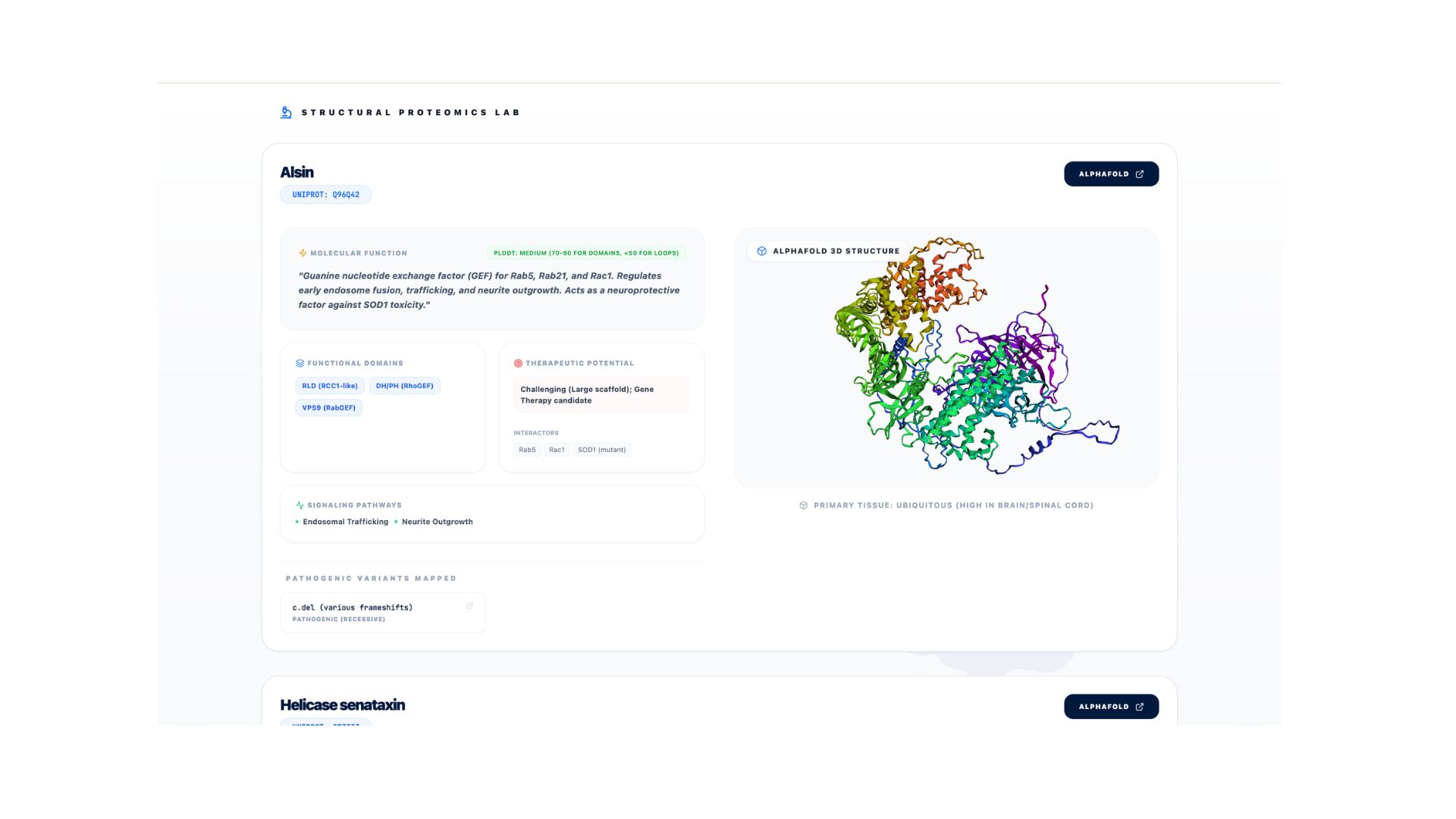Select the RLD (RCC1-like) domain tag
The width and height of the screenshot is (1456, 819).
[x=330, y=386]
